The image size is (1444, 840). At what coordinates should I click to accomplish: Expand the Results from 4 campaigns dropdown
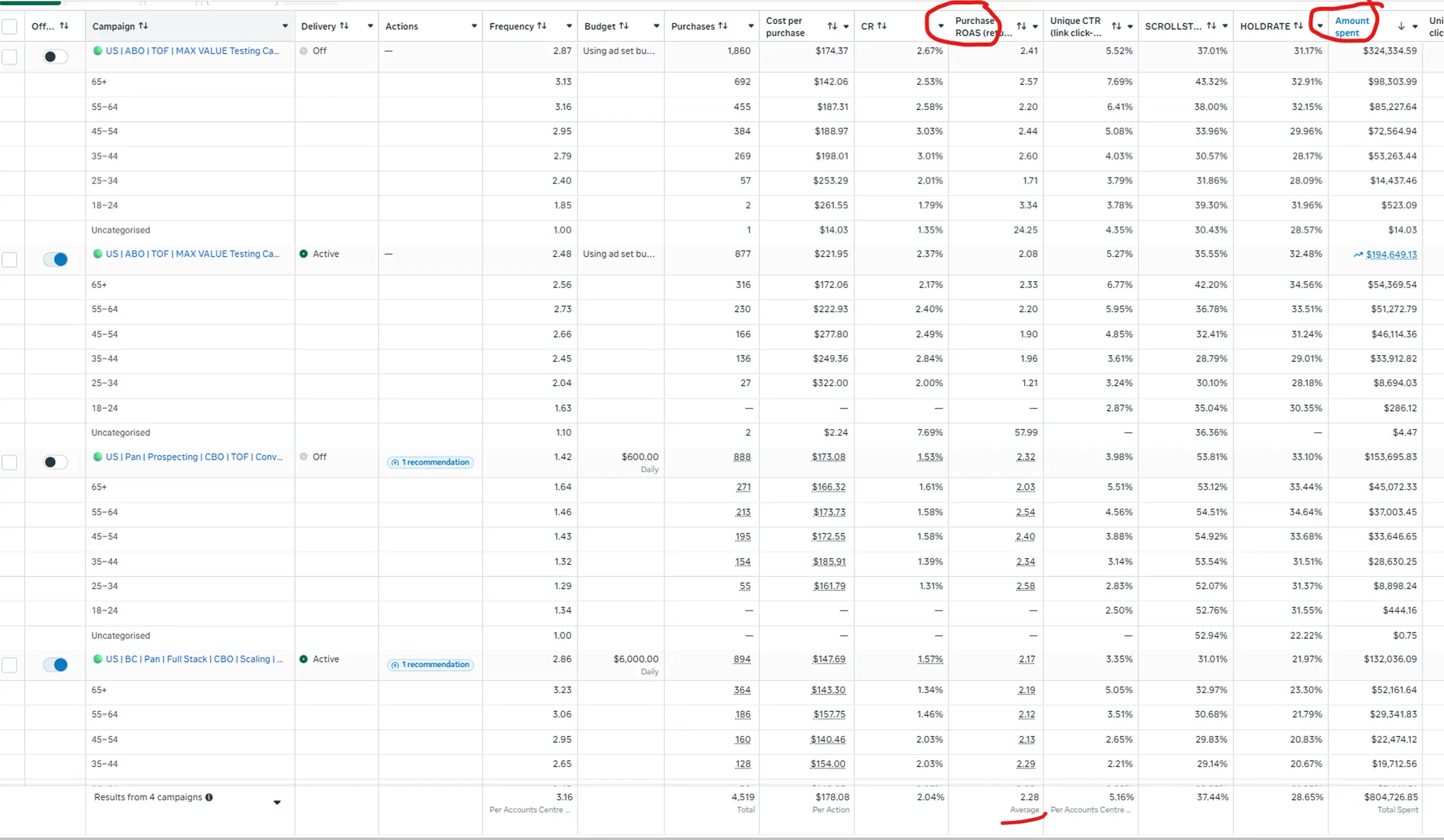click(x=277, y=802)
